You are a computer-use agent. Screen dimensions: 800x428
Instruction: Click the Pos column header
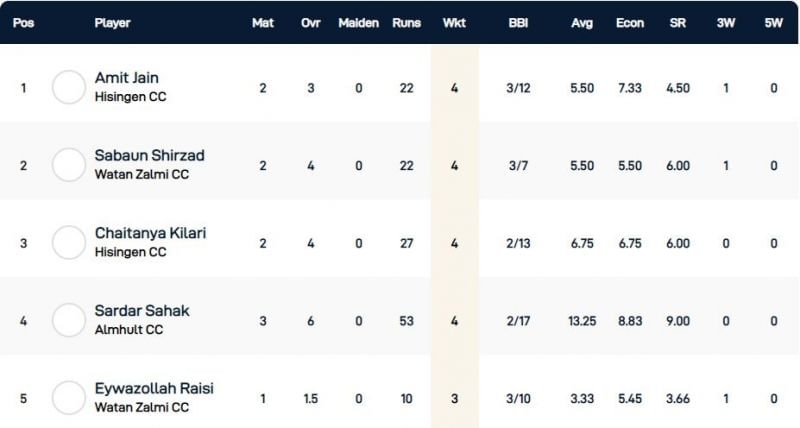click(24, 22)
